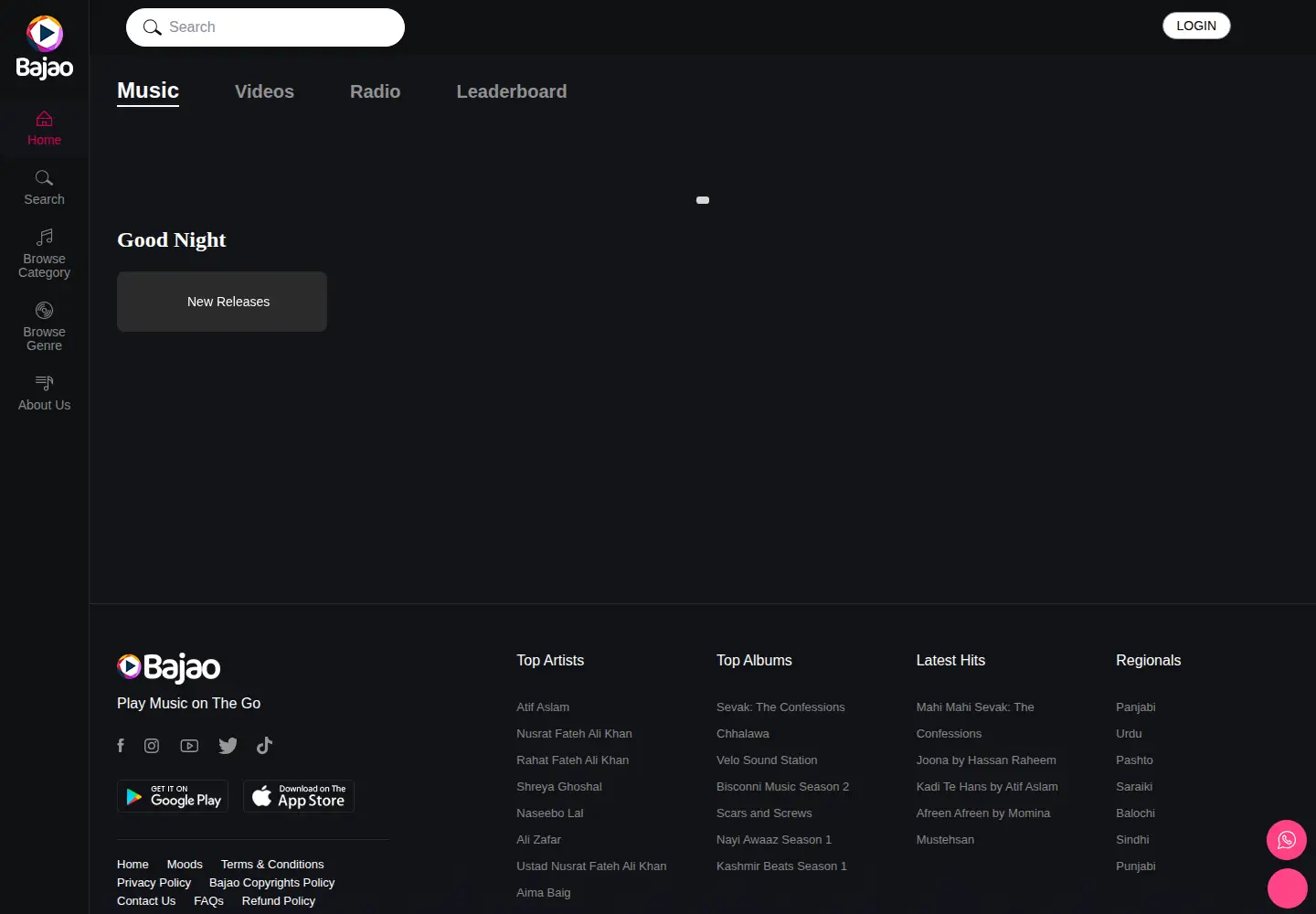Open About Us in the sidebar
This screenshot has width=1316, height=914.
[44, 394]
